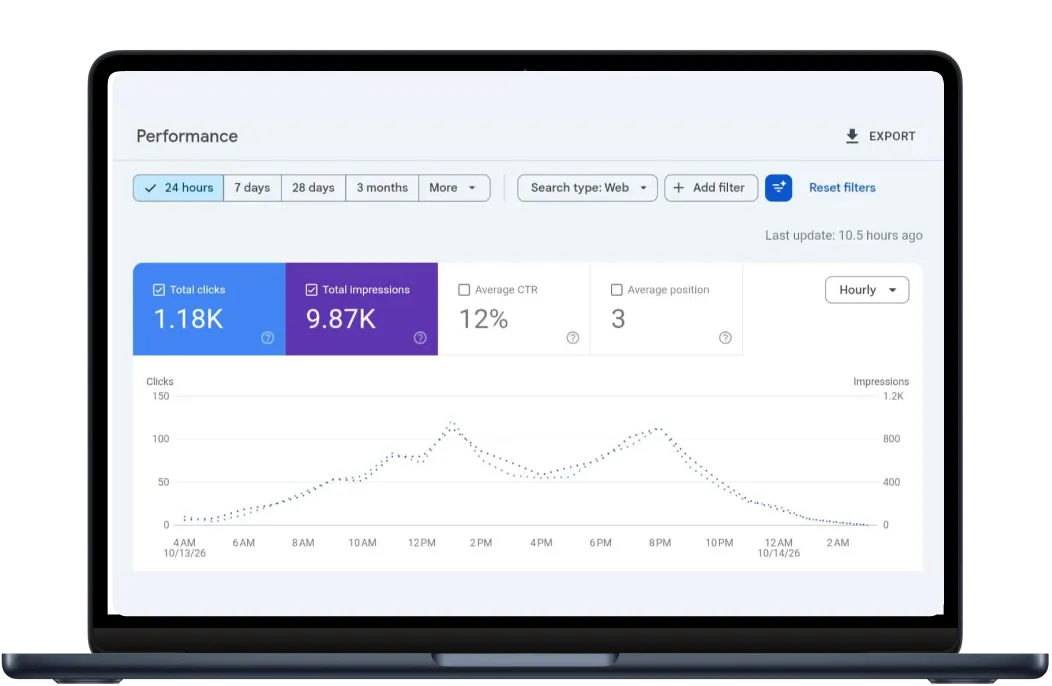The height and width of the screenshot is (686, 1052).
Task: Click the 10/14/26 date label
Action: pyautogui.click(x=778, y=553)
